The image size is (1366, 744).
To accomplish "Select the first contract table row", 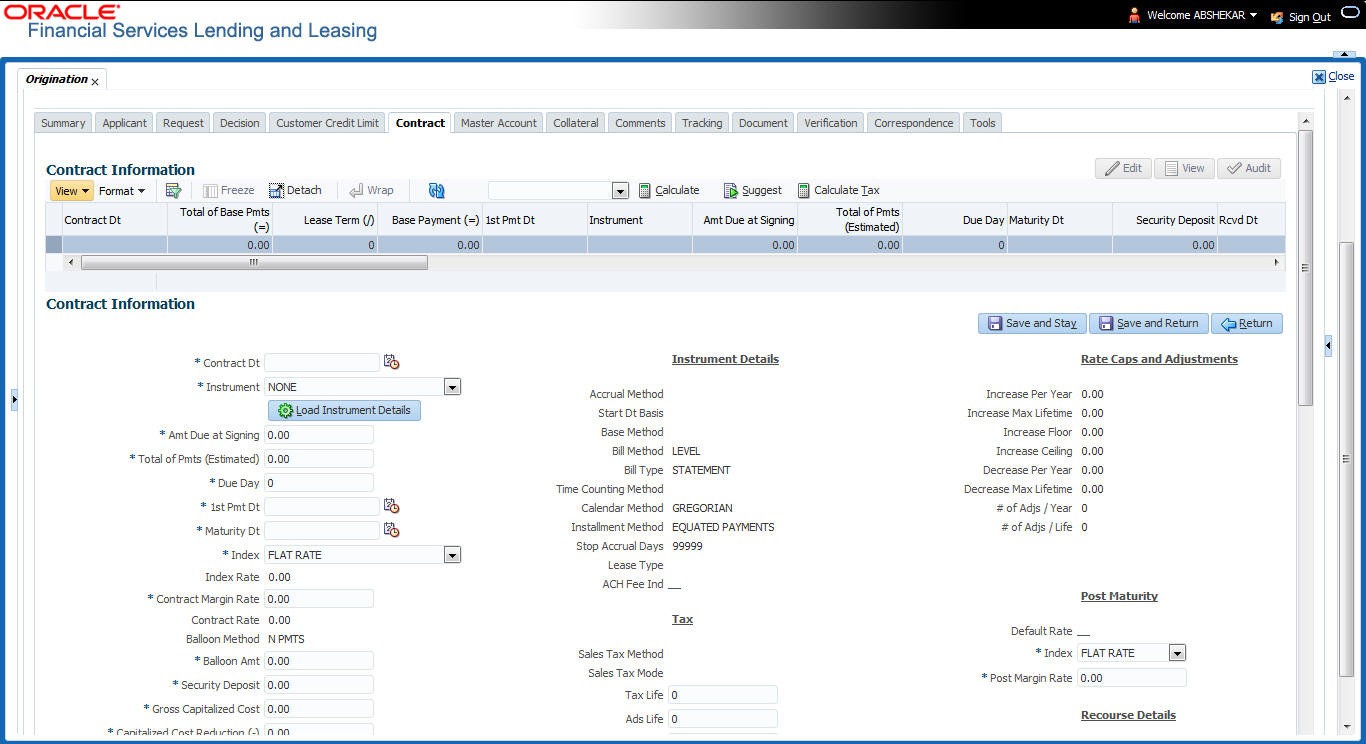I will coord(665,244).
